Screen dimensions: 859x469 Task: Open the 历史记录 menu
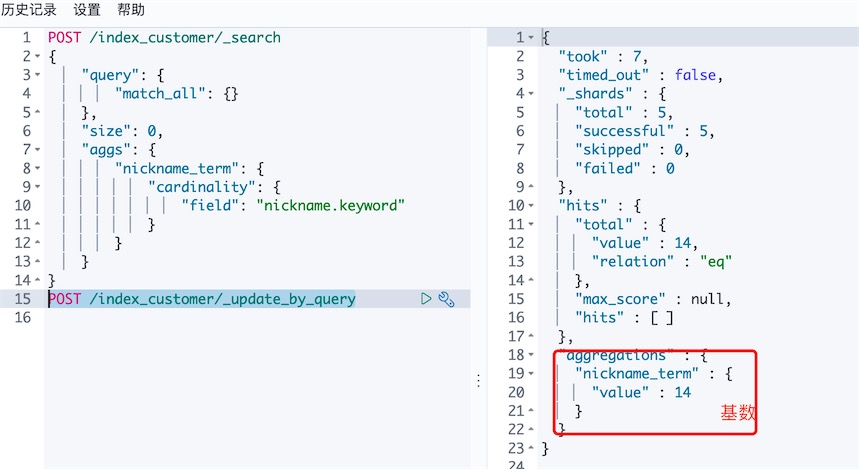[x=28, y=9]
